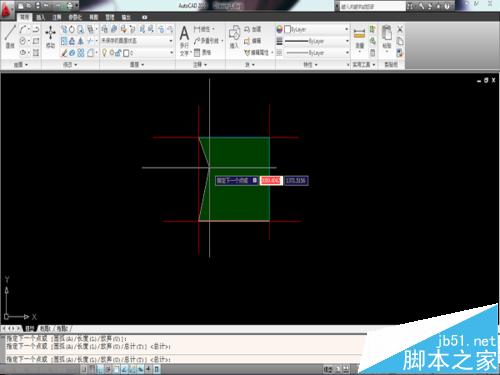This screenshot has height=375, width=500.
Task: Open the Parametric (参数化) ribbon tab
Action: pyautogui.click(x=75, y=17)
